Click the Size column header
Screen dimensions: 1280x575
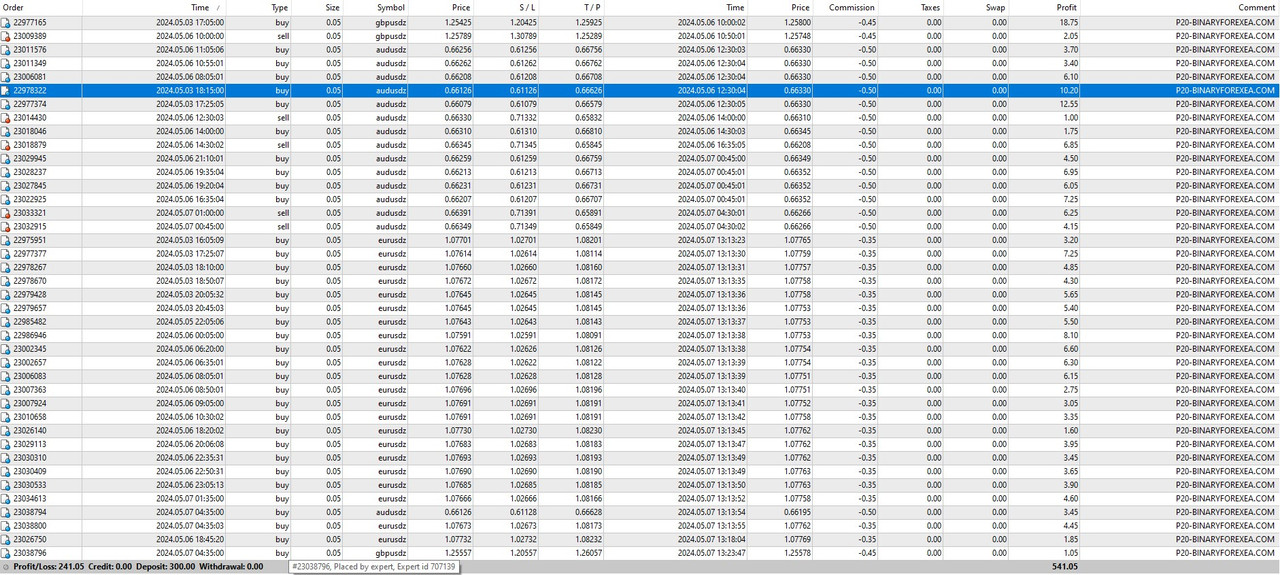tap(332, 8)
